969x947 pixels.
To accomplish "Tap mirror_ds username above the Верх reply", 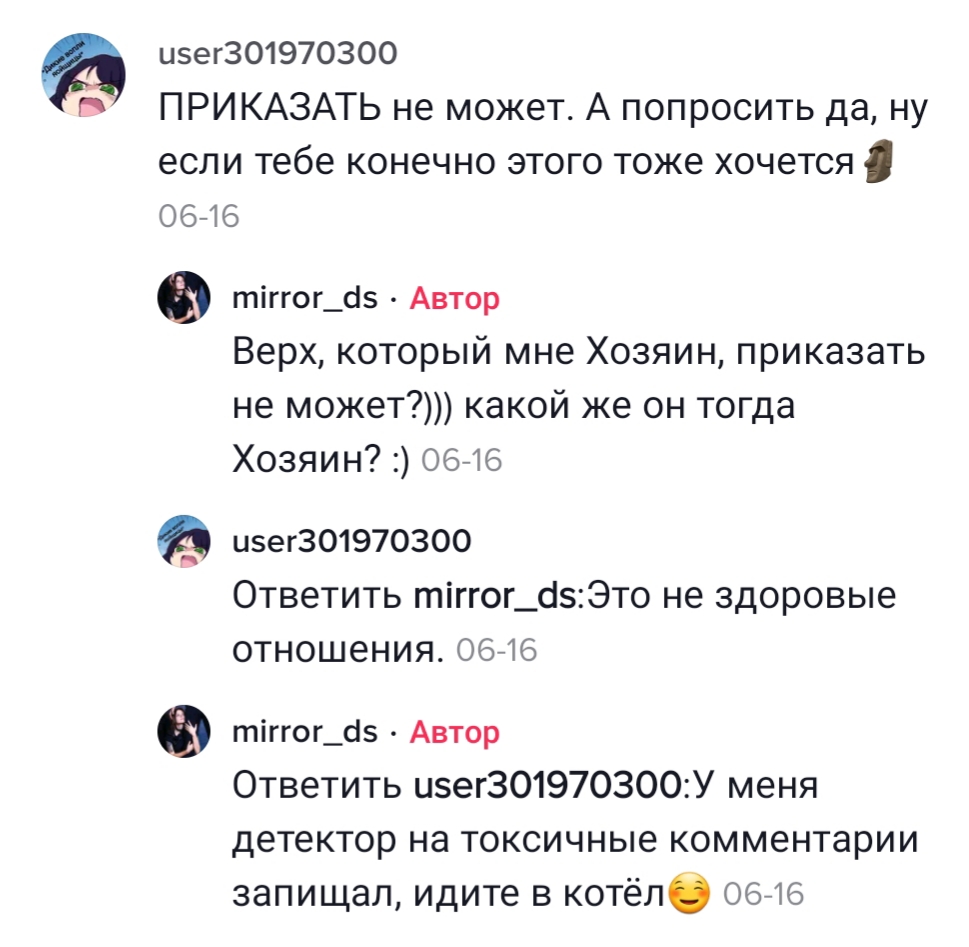I will click(305, 297).
